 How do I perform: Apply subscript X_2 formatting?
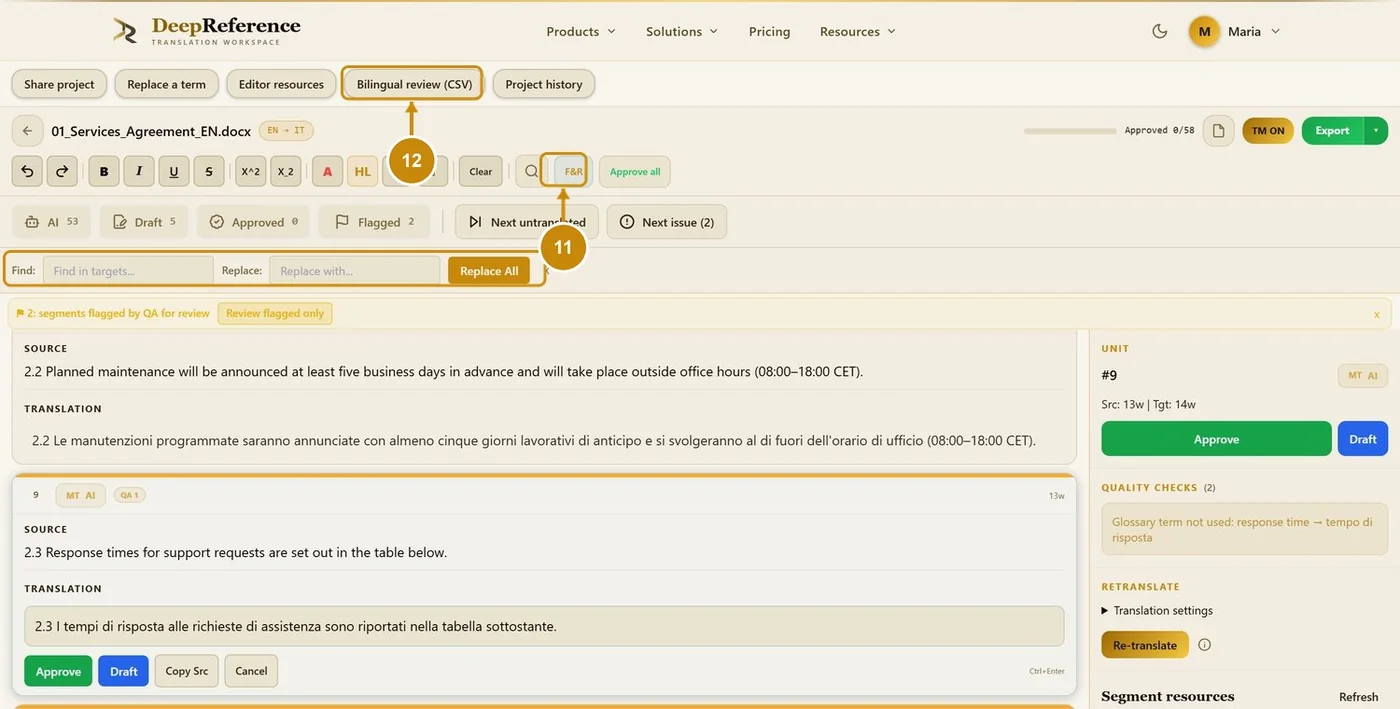[x=286, y=171]
